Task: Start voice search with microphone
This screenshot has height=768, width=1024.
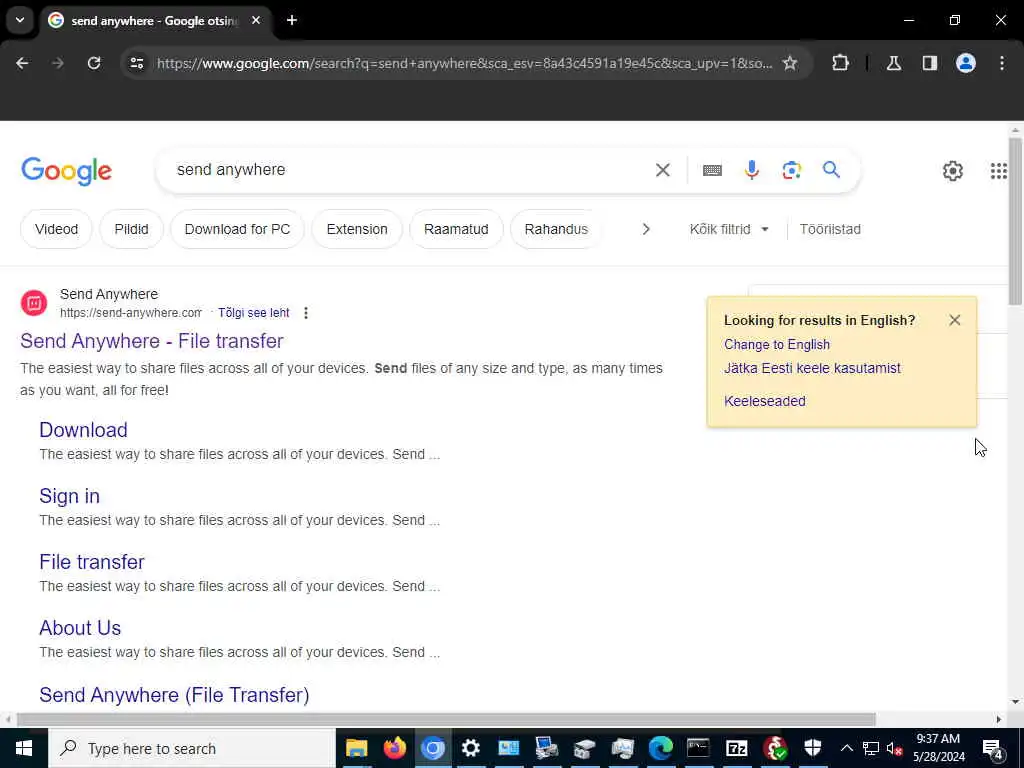Action: pos(752,170)
